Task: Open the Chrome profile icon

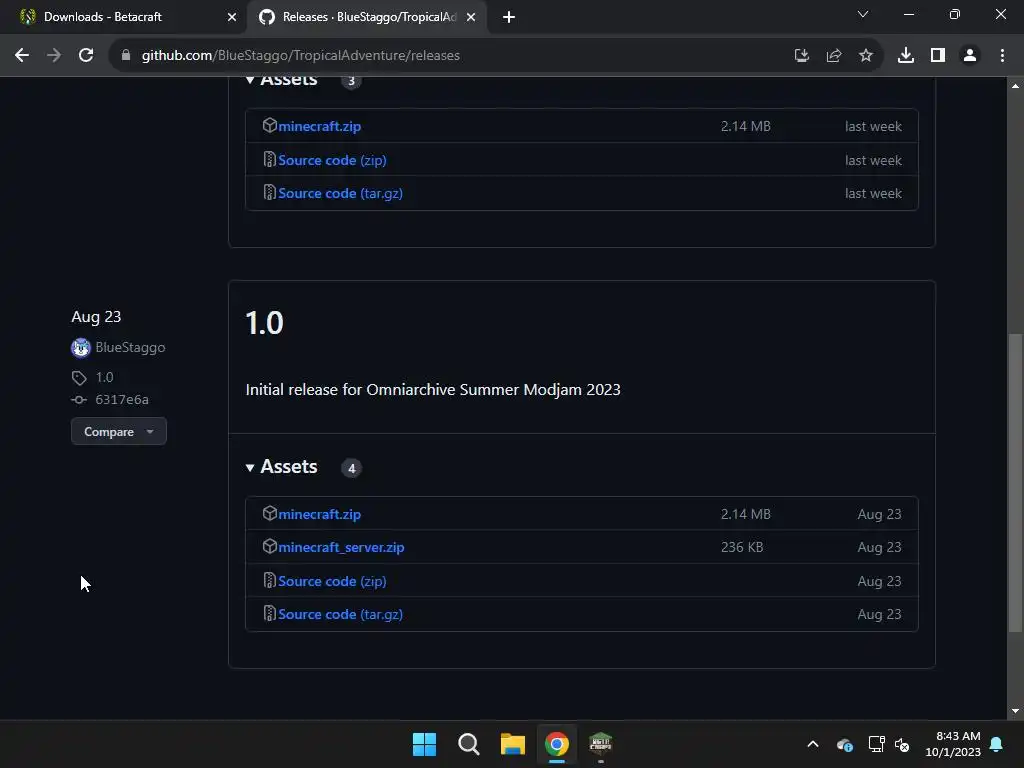Action: click(x=969, y=56)
